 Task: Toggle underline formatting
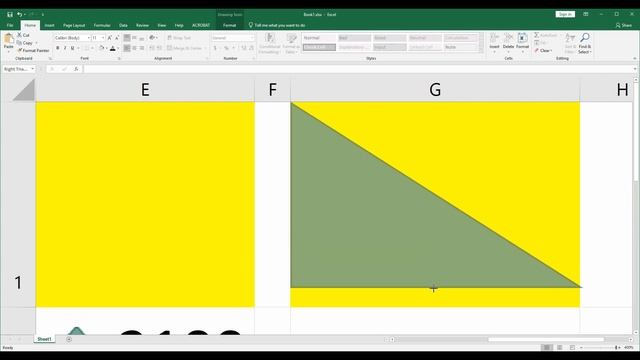click(72, 48)
